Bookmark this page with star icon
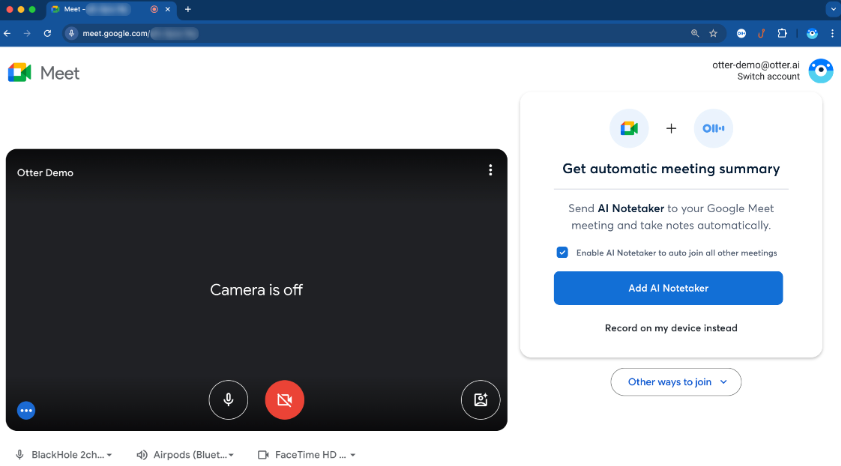Viewport: 841px width, 466px height. tap(713, 33)
